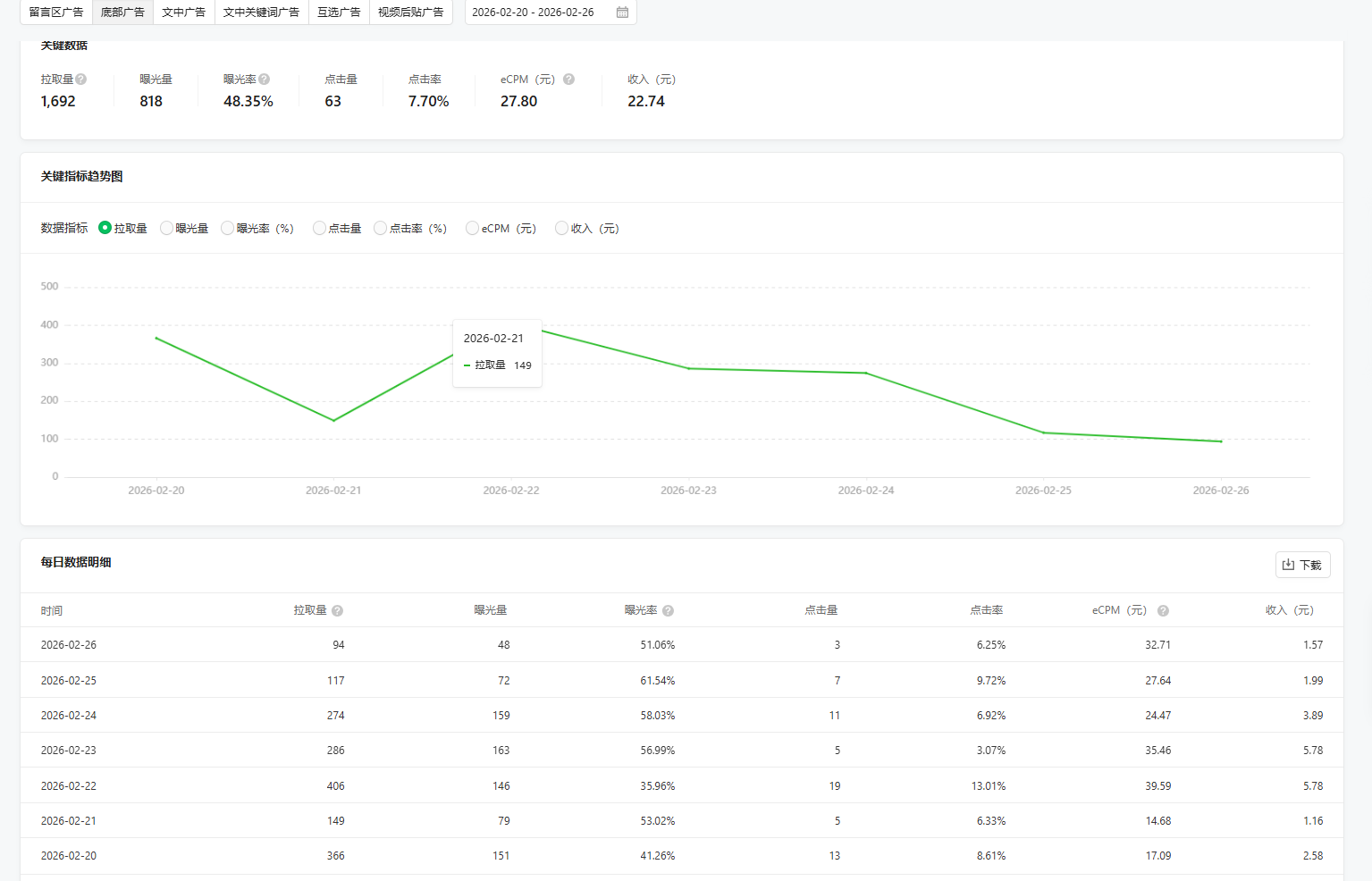Click help icon in table 曝光率 header

coord(668,611)
